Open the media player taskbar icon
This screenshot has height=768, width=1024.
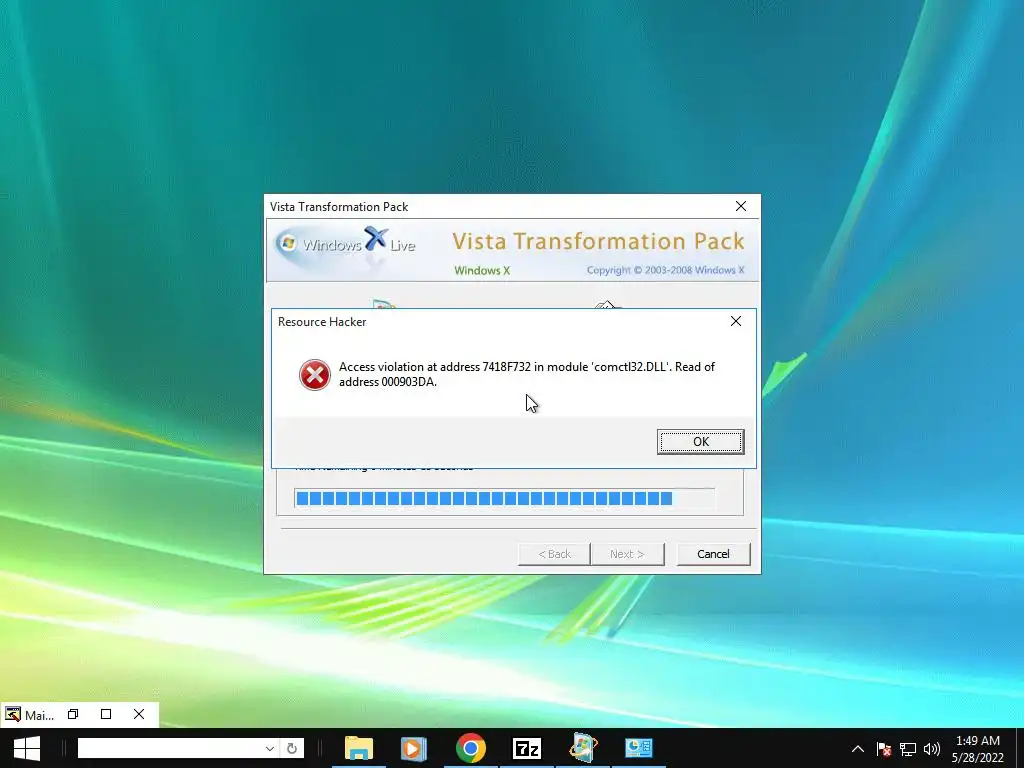[x=414, y=748]
